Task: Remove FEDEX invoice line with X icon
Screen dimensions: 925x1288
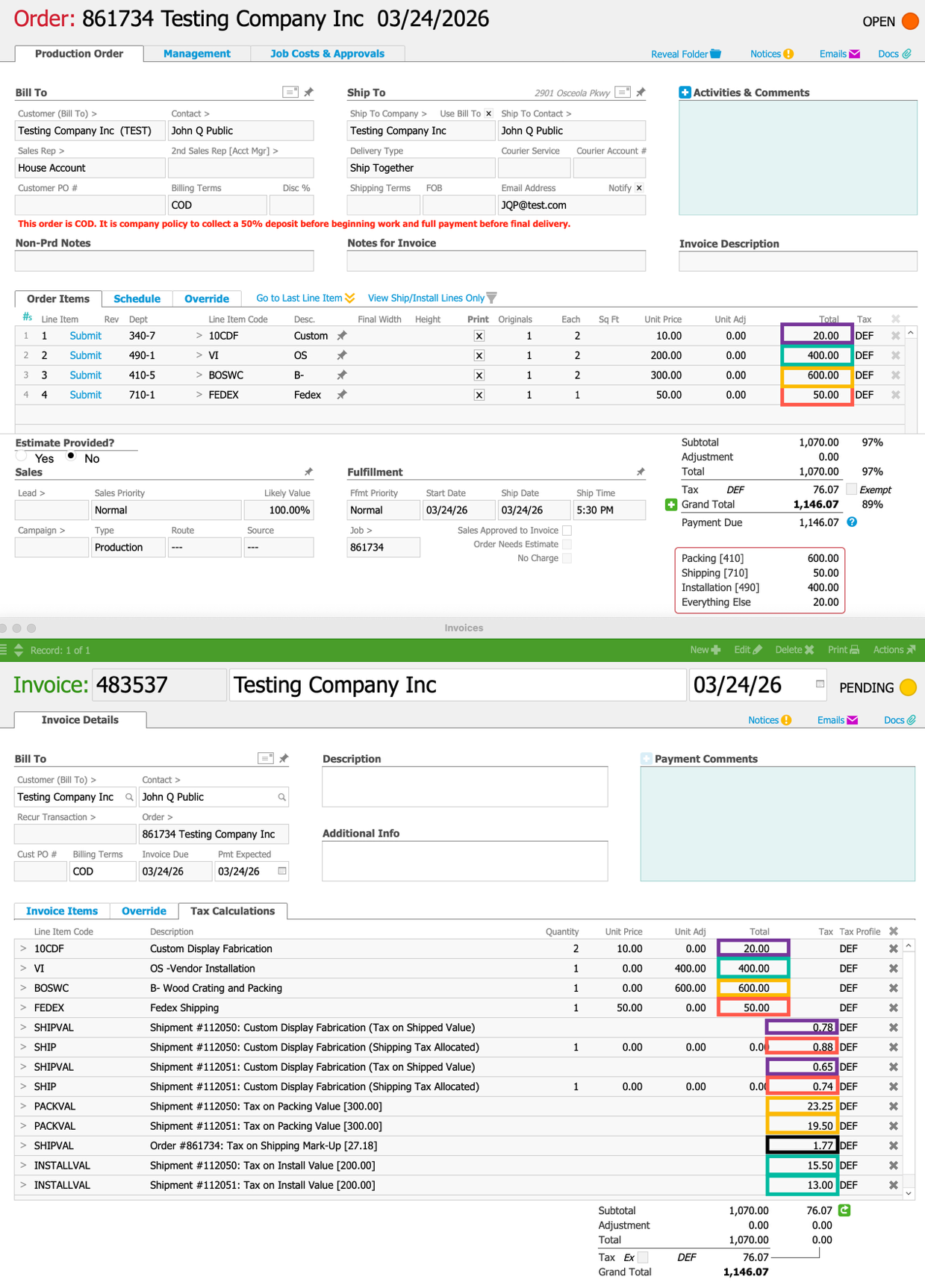Action: (893, 1007)
